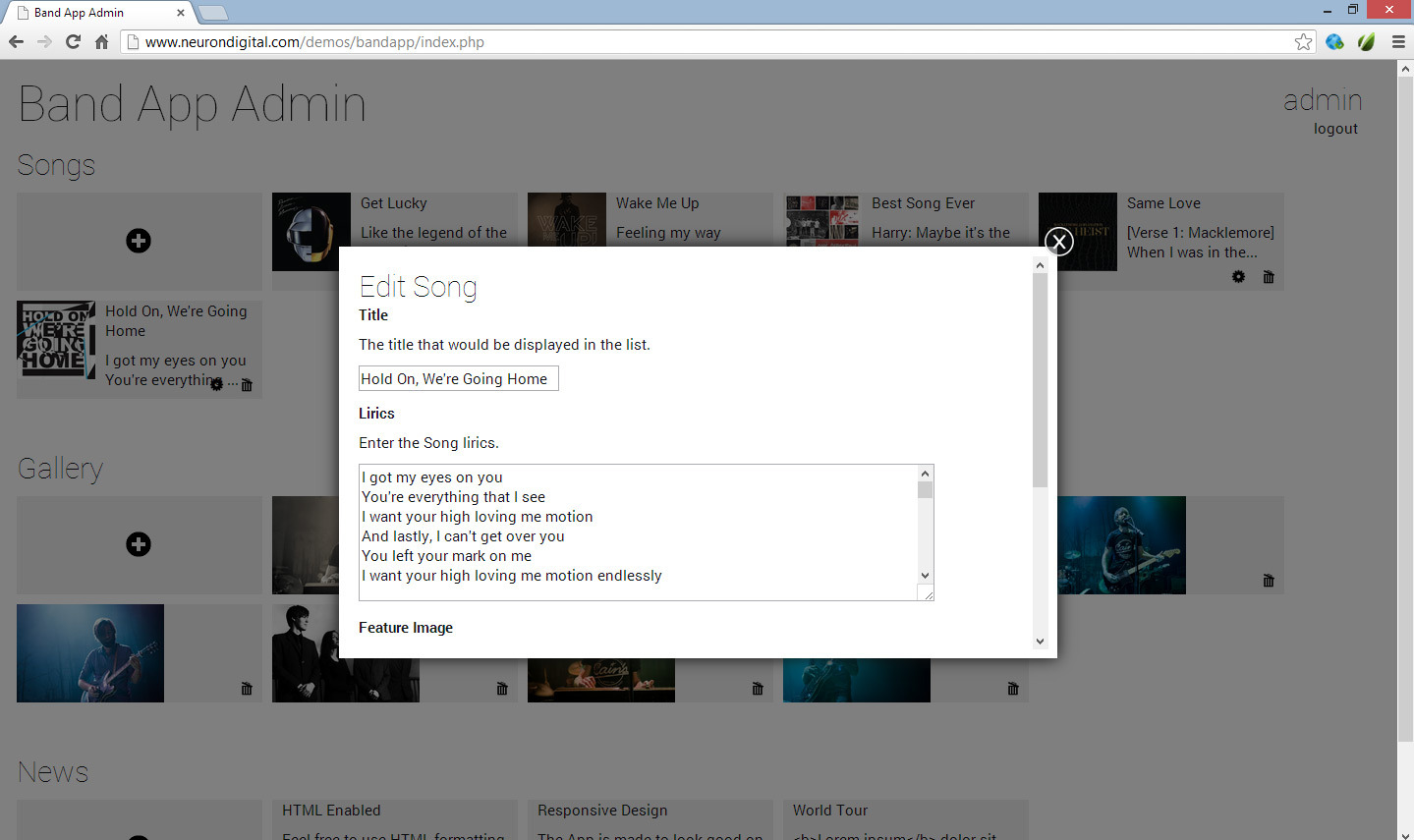Click the admin username link

pos(1323,100)
